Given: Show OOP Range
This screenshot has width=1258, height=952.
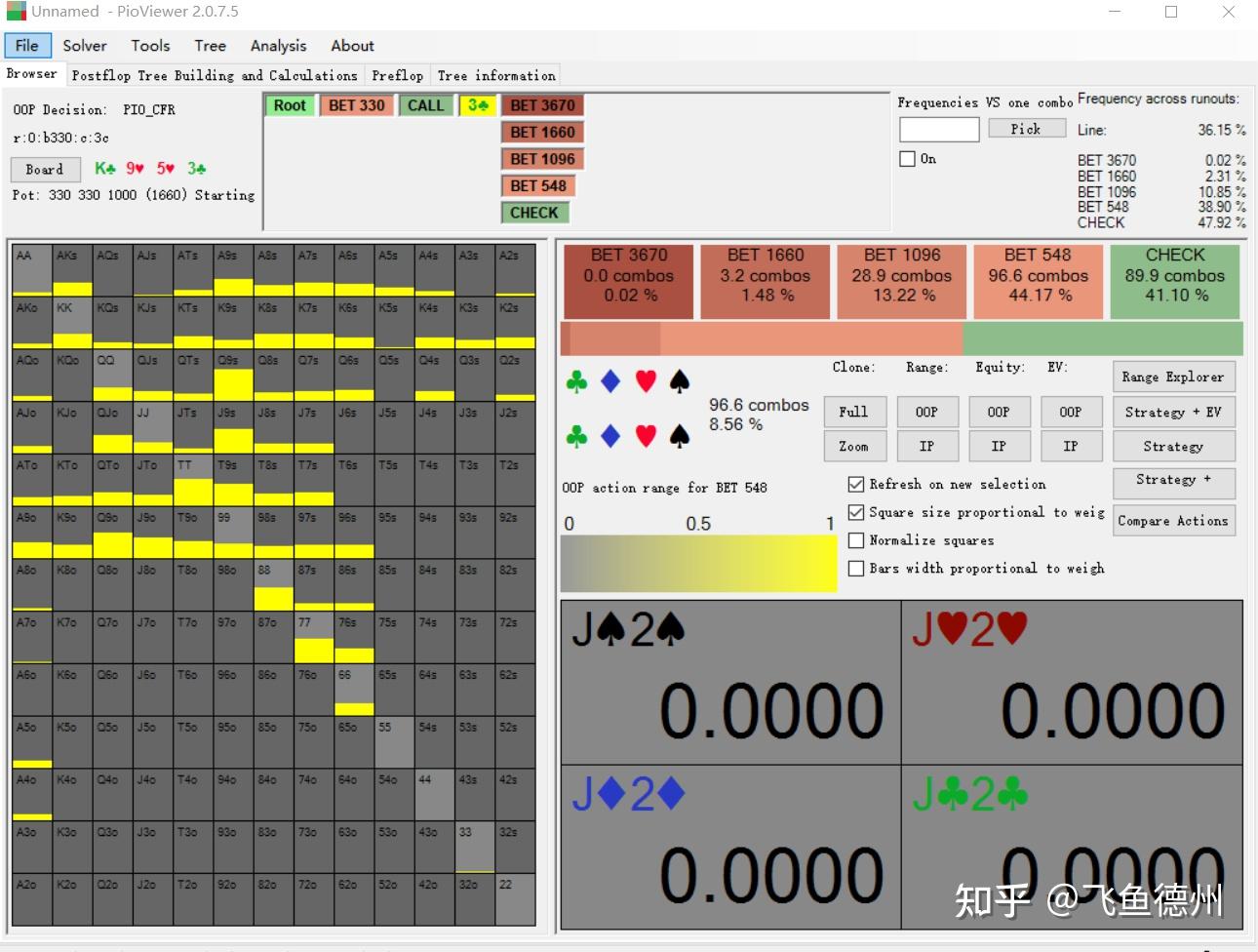Looking at the screenshot, I should tap(926, 412).
